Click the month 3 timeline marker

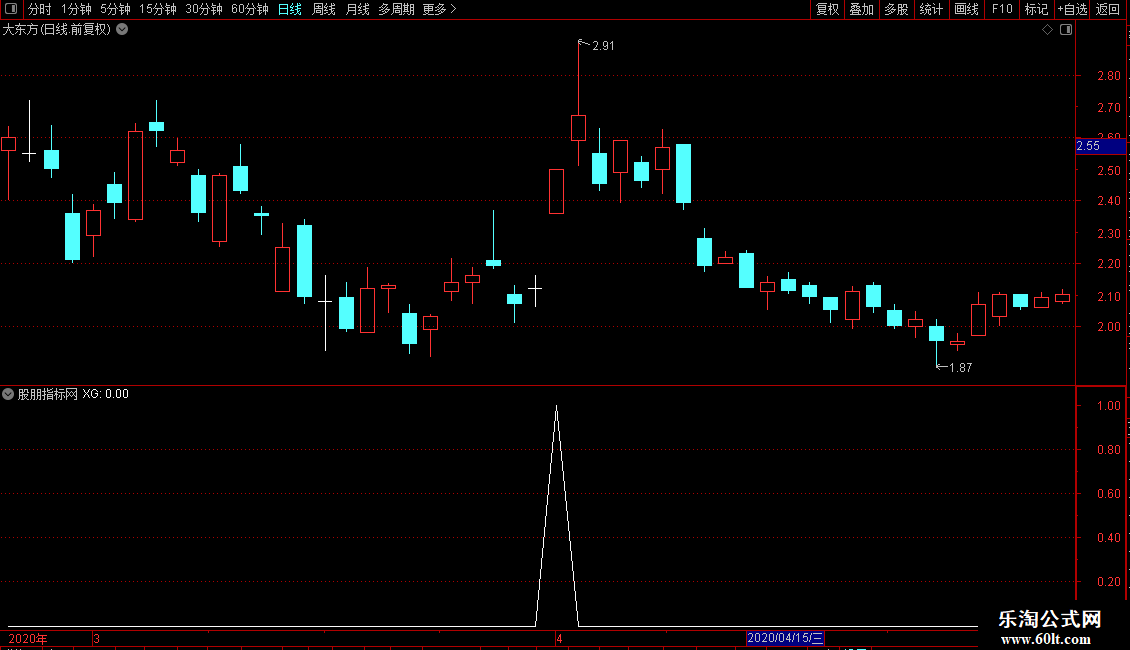click(x=97, y=638)
